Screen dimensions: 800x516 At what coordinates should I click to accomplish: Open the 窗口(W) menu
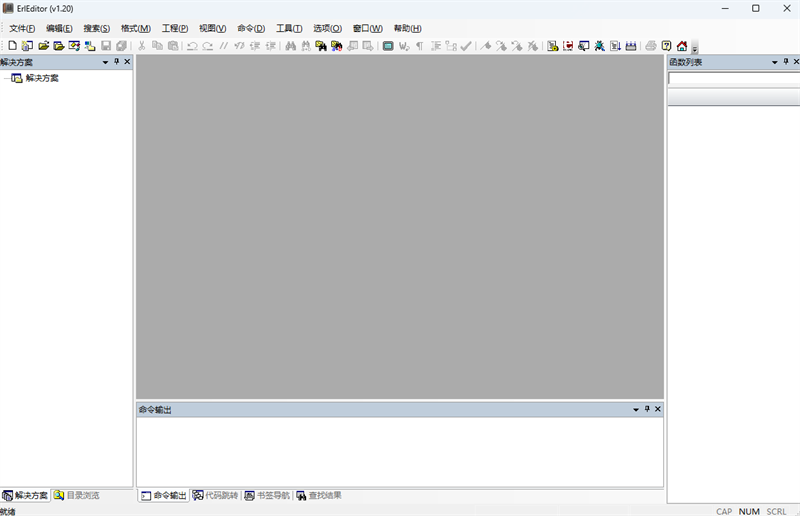[367, 29]
